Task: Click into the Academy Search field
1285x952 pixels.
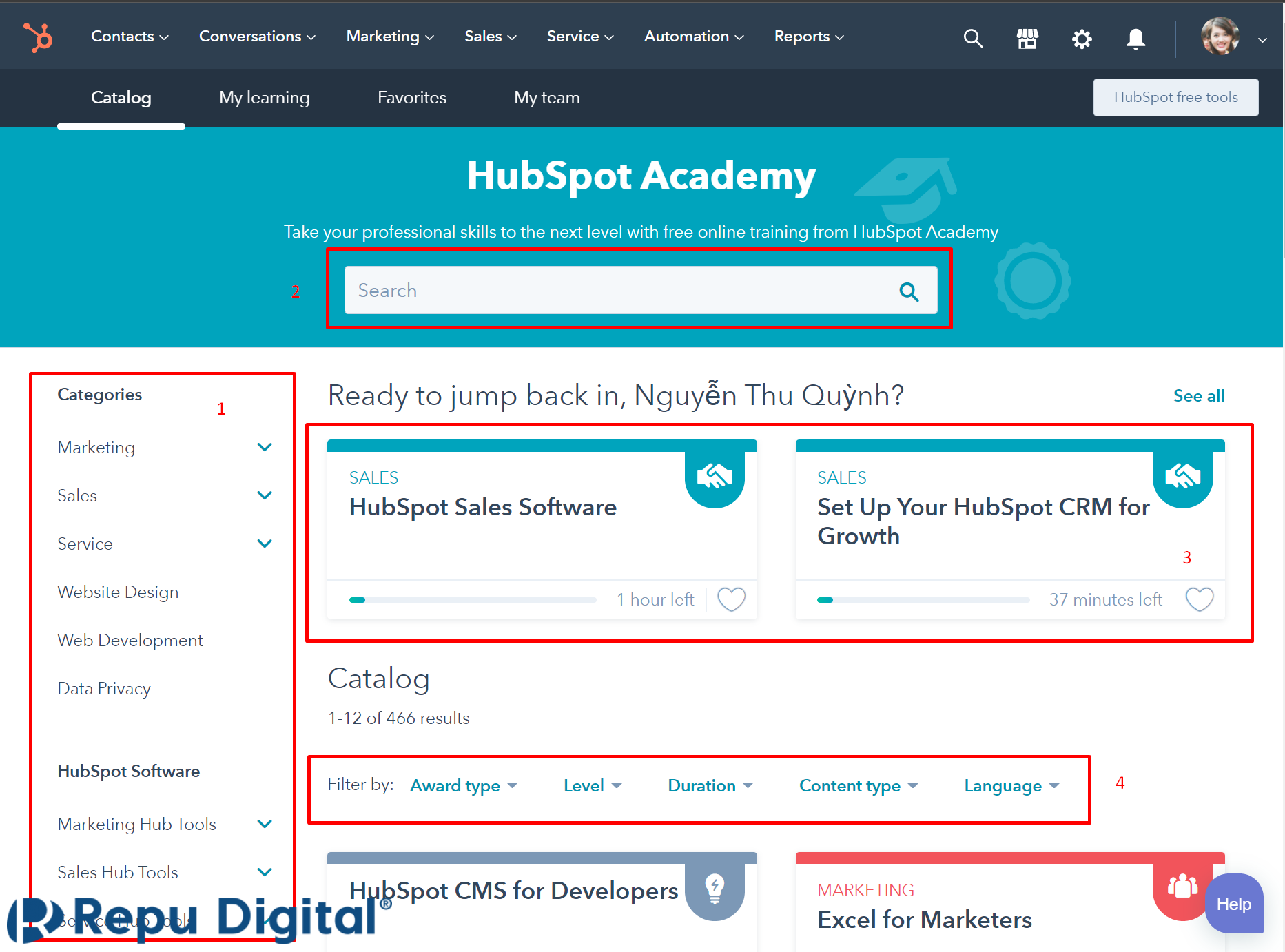Action: tap(640, 291)
